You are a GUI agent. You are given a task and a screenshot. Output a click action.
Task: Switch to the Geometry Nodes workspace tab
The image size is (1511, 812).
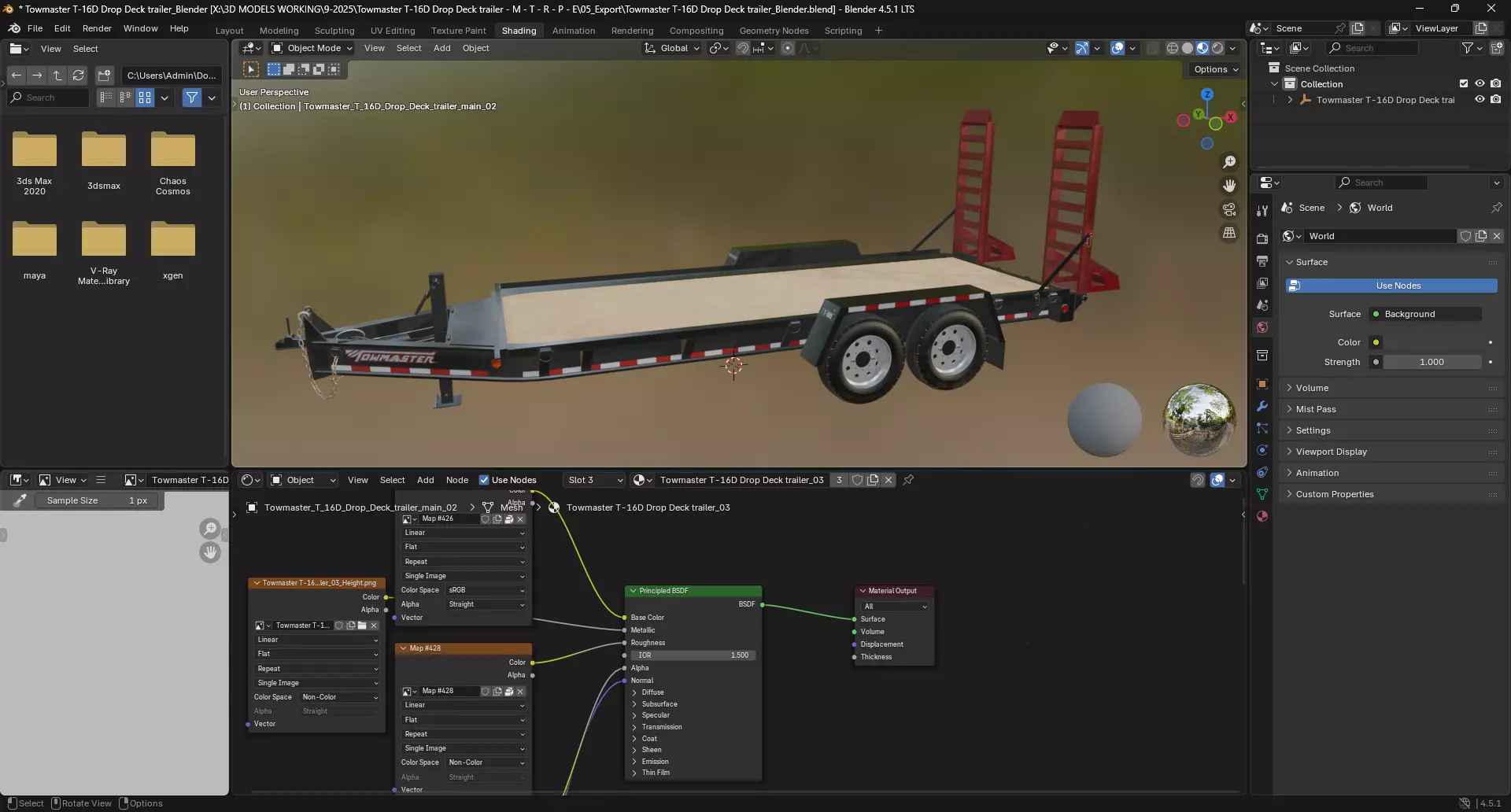[x=774, y=31]
